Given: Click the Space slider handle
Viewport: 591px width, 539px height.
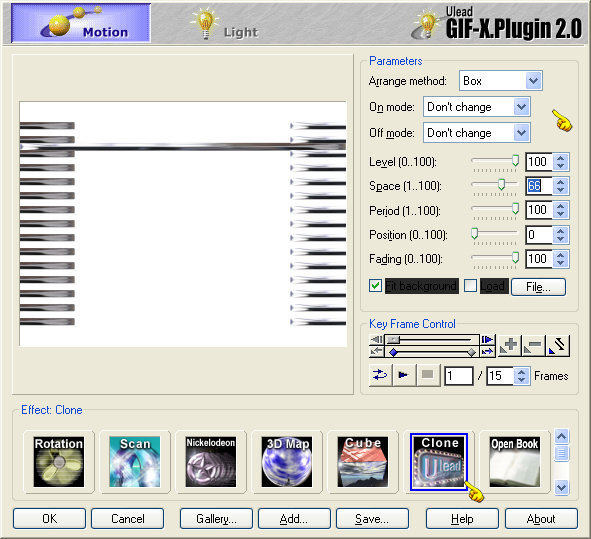Looking at the screenshot, I should pos(501,184).
